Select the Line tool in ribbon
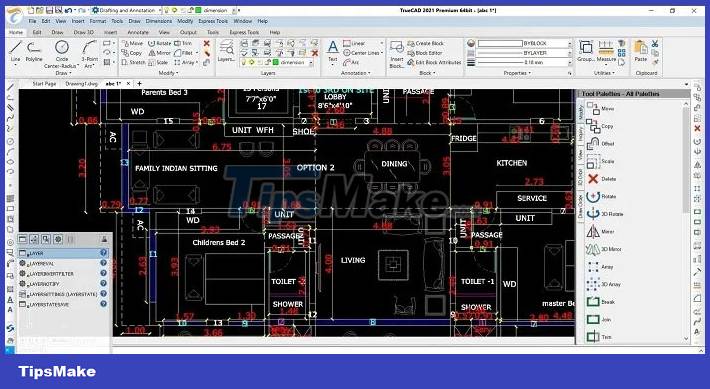Image resolution: width=710 pixels, height=389 pixels. 15,51
